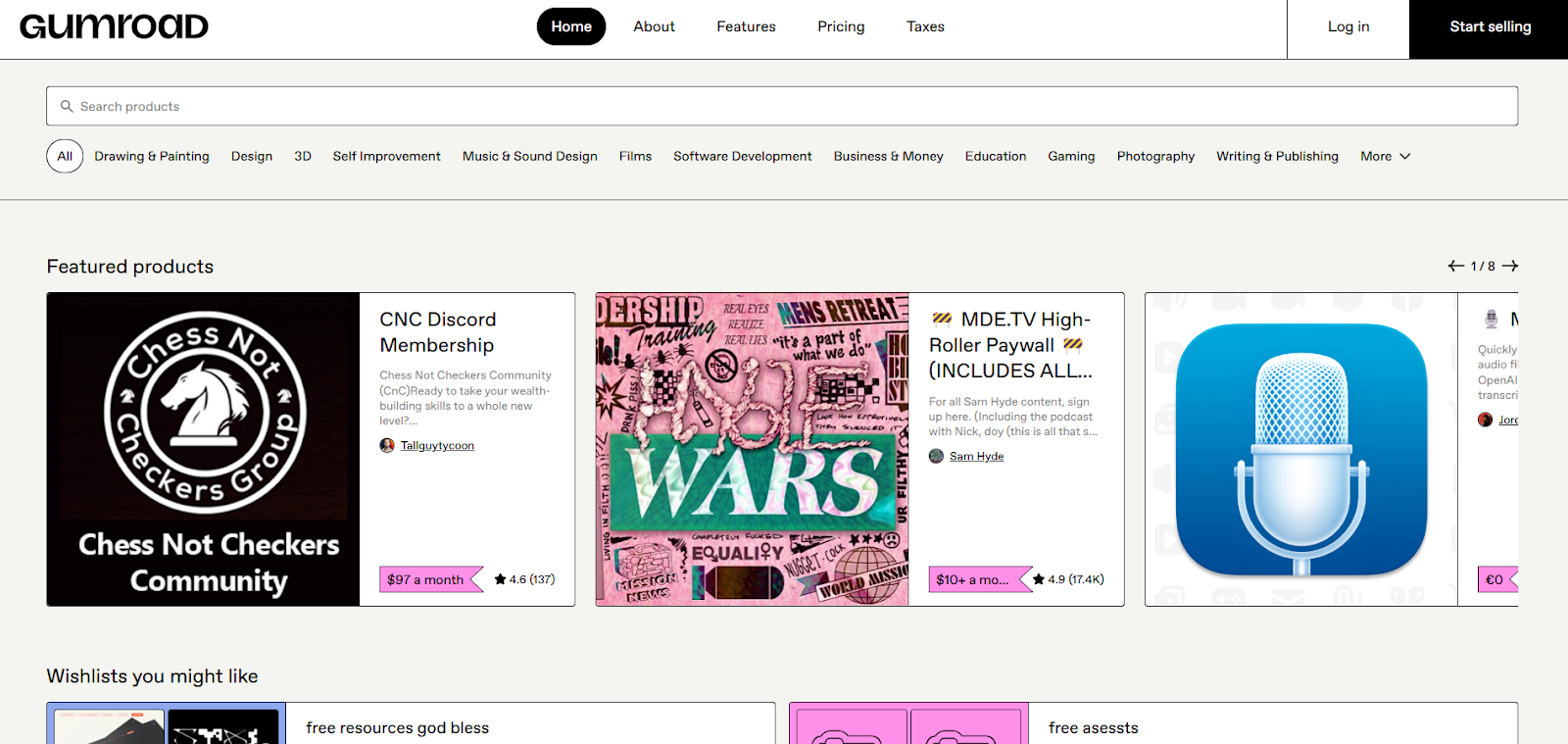Open the Home nav tab
The image size is (1568, 744).
(571, 26)
